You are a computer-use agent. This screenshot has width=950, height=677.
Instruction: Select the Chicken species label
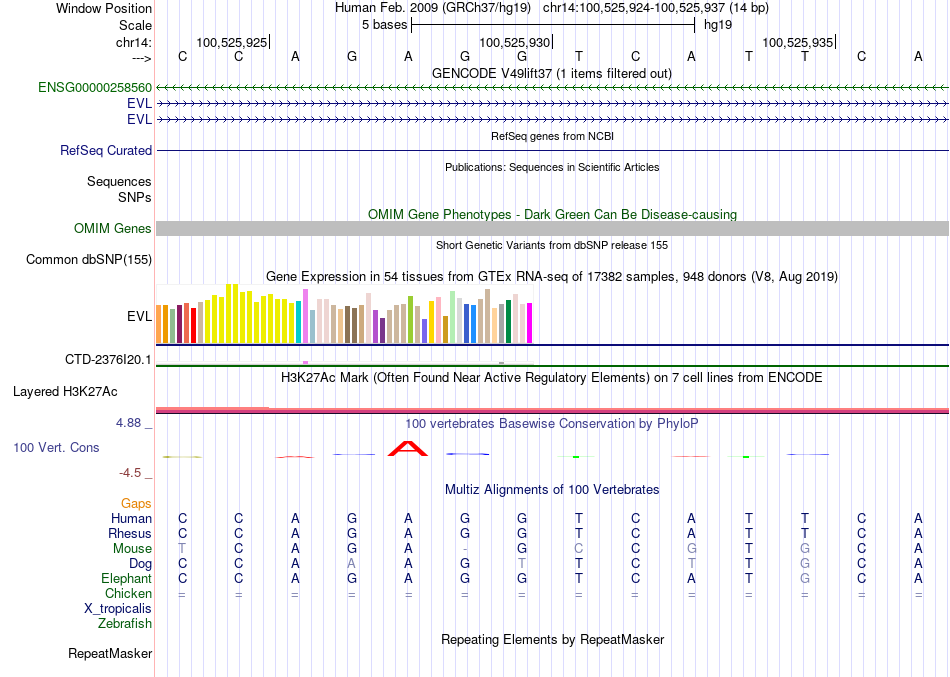128,593
